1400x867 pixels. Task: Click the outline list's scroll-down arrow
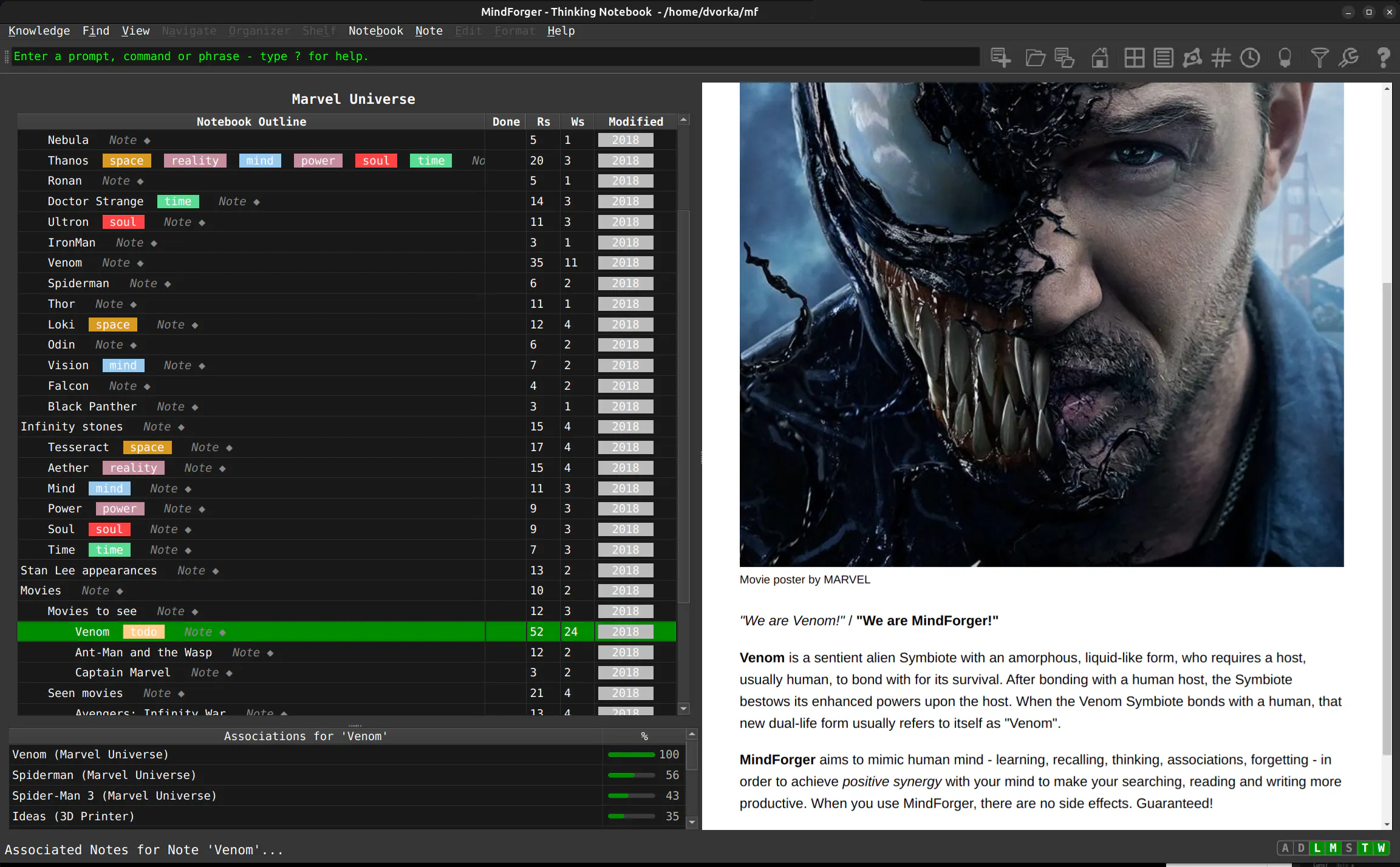[x=684, y=709]
